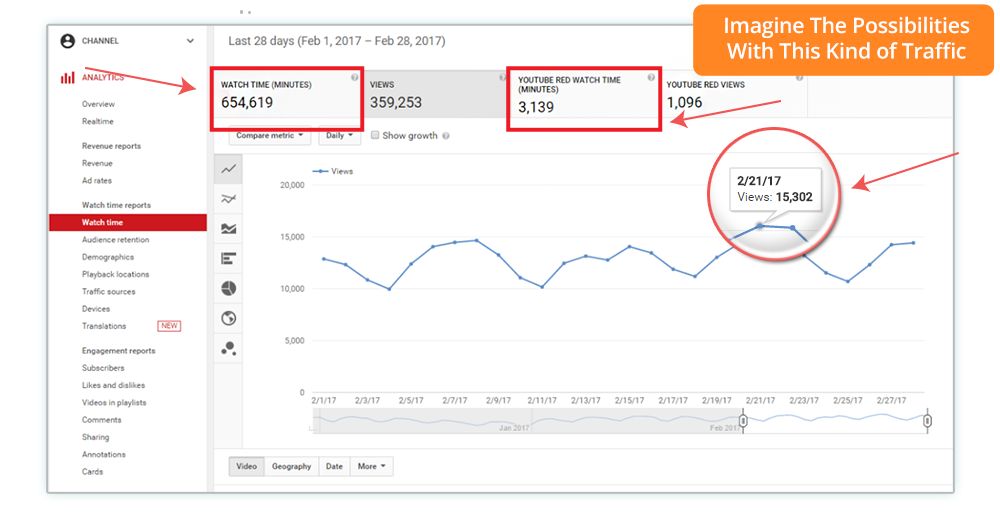This screenshot has height=516, width=1000.
Task: Open Ad rates report
Action: pyautogui.click(x=96, y=181)
